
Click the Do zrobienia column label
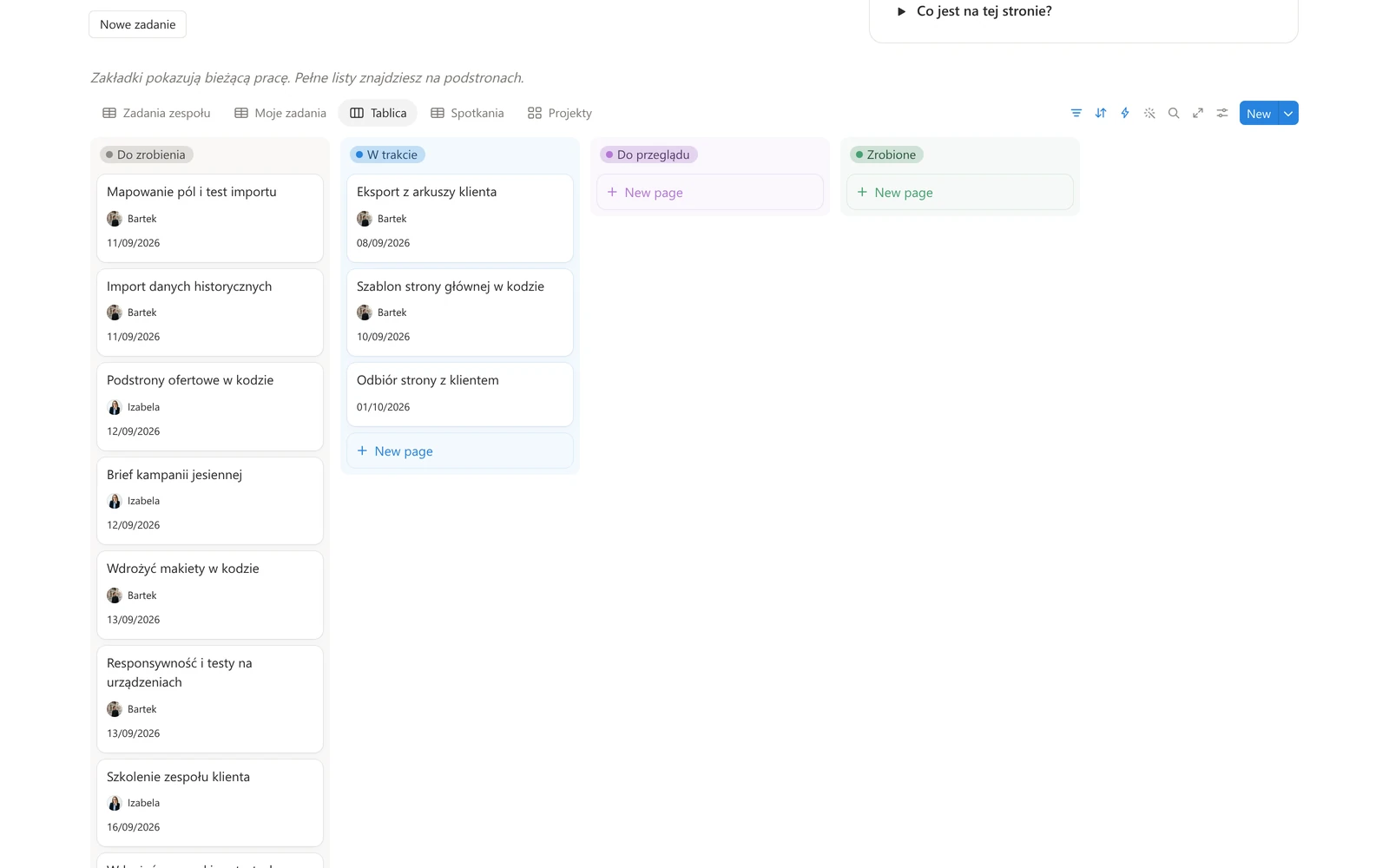click(146, 155)
